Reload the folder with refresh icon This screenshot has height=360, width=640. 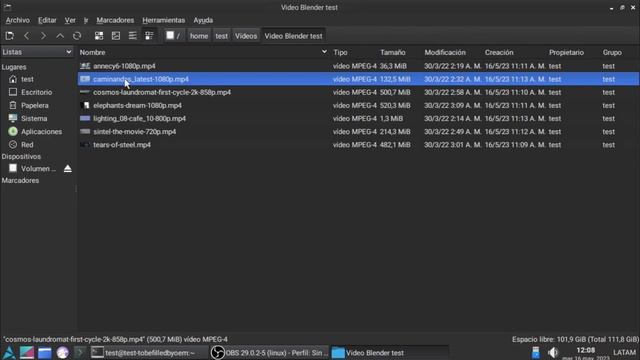(77, 36)
